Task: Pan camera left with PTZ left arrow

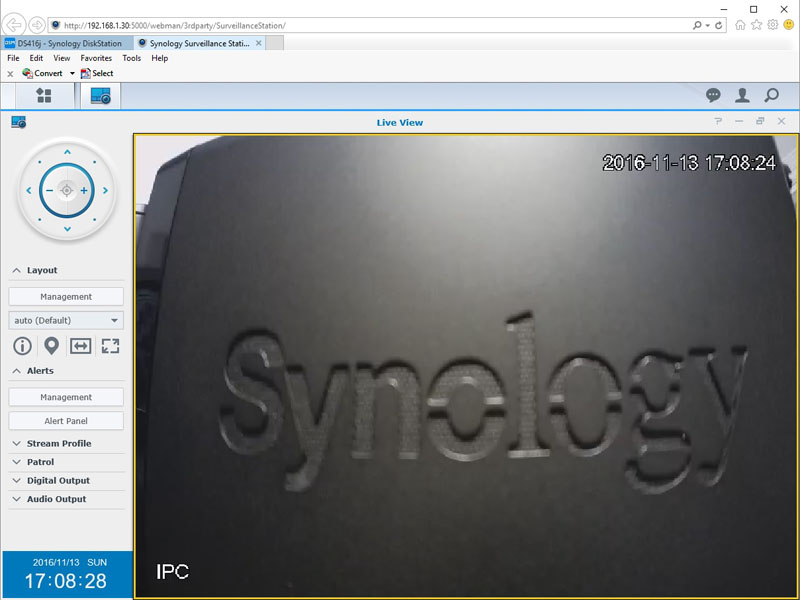Action: 29,190
